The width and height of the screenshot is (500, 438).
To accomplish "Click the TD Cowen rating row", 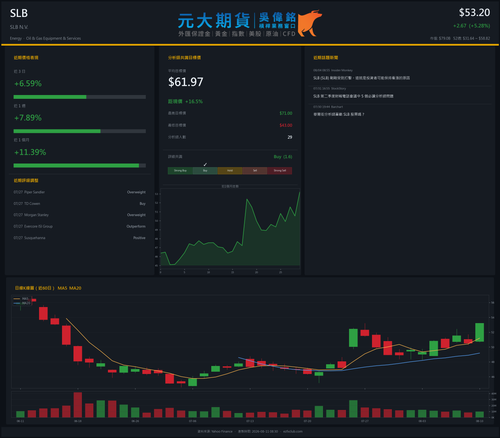I will pyautogui.click(x=79, y=204).
